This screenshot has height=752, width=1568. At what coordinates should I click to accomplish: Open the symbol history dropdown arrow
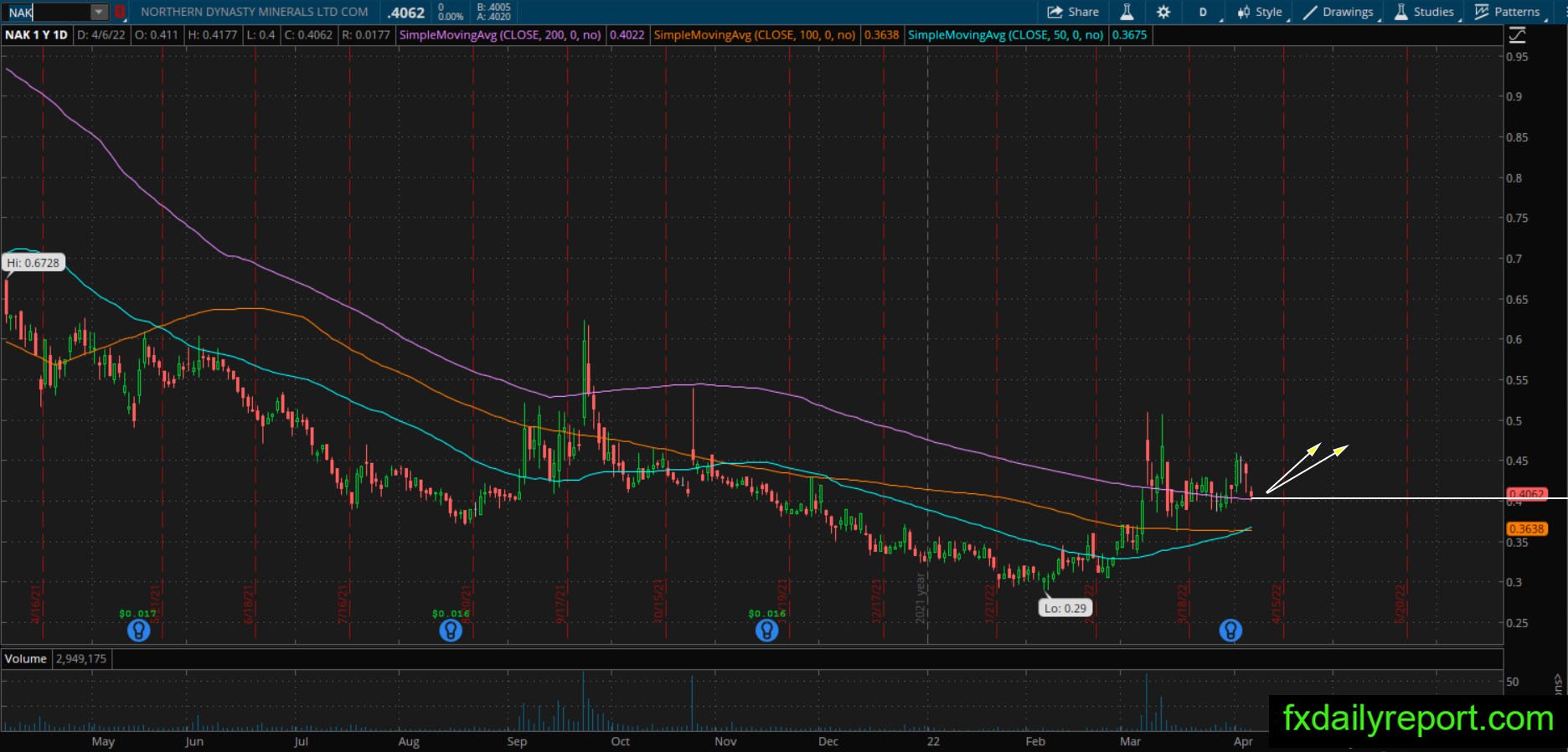pos(99,12)
